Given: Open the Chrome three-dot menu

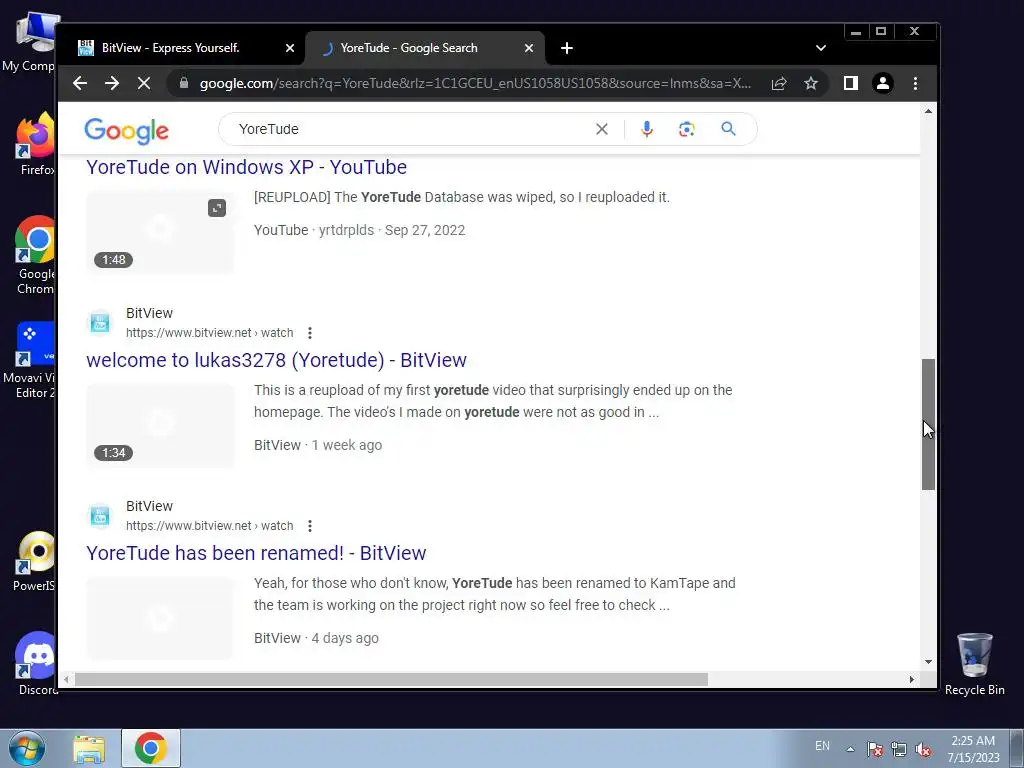Looking at the screenshot, I should click(x=915, y=83).
